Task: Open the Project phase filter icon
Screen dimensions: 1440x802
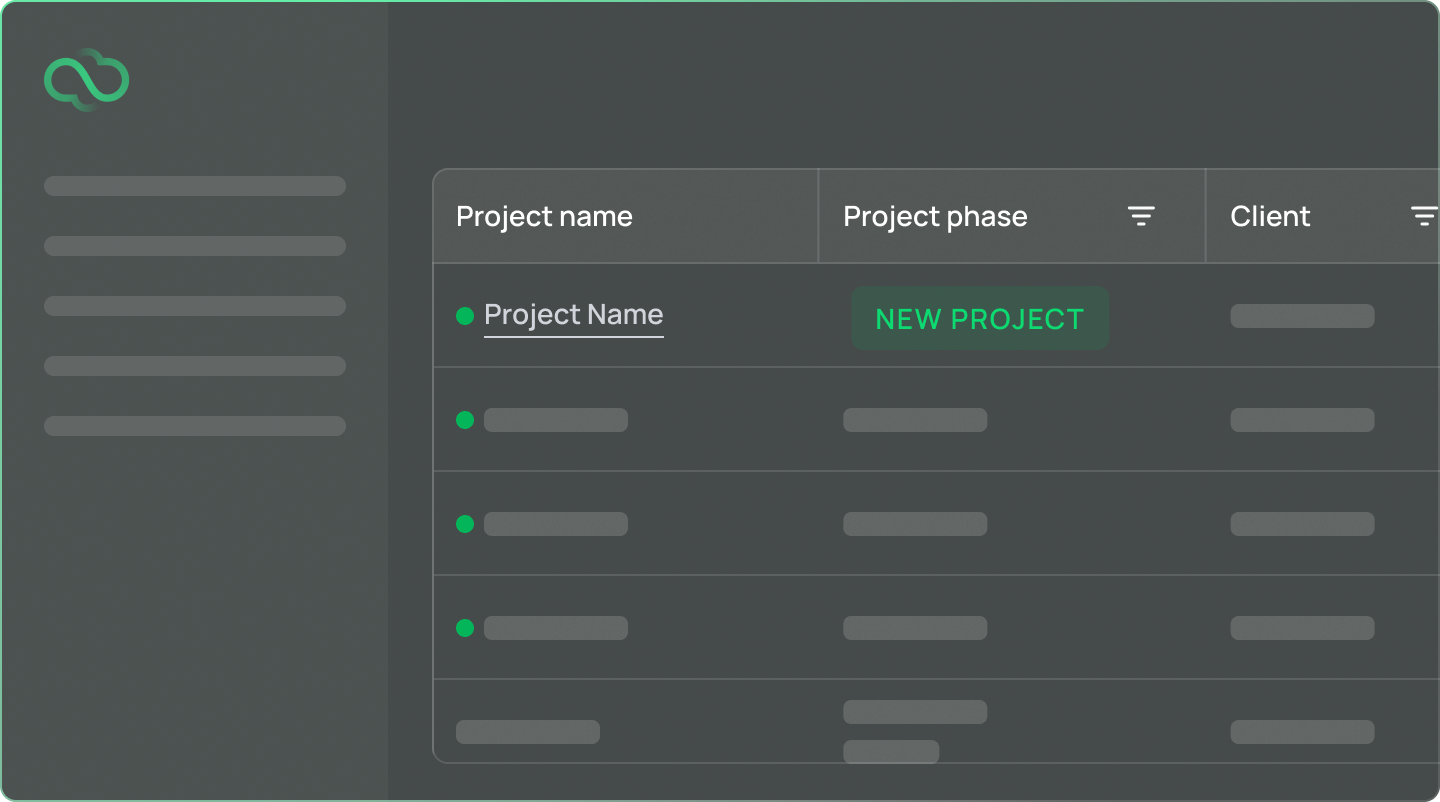Action: [x=1141, y=216]
